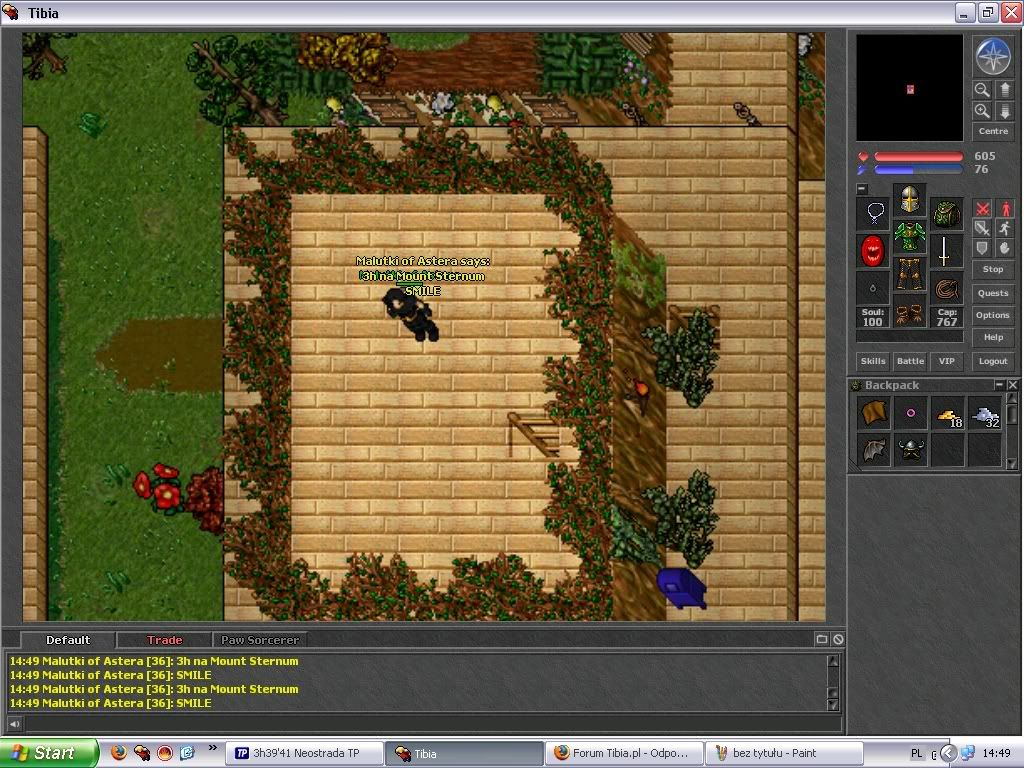Minimize the Backpack container
This screenshot has height=768, width=1024.
[999, 385]
